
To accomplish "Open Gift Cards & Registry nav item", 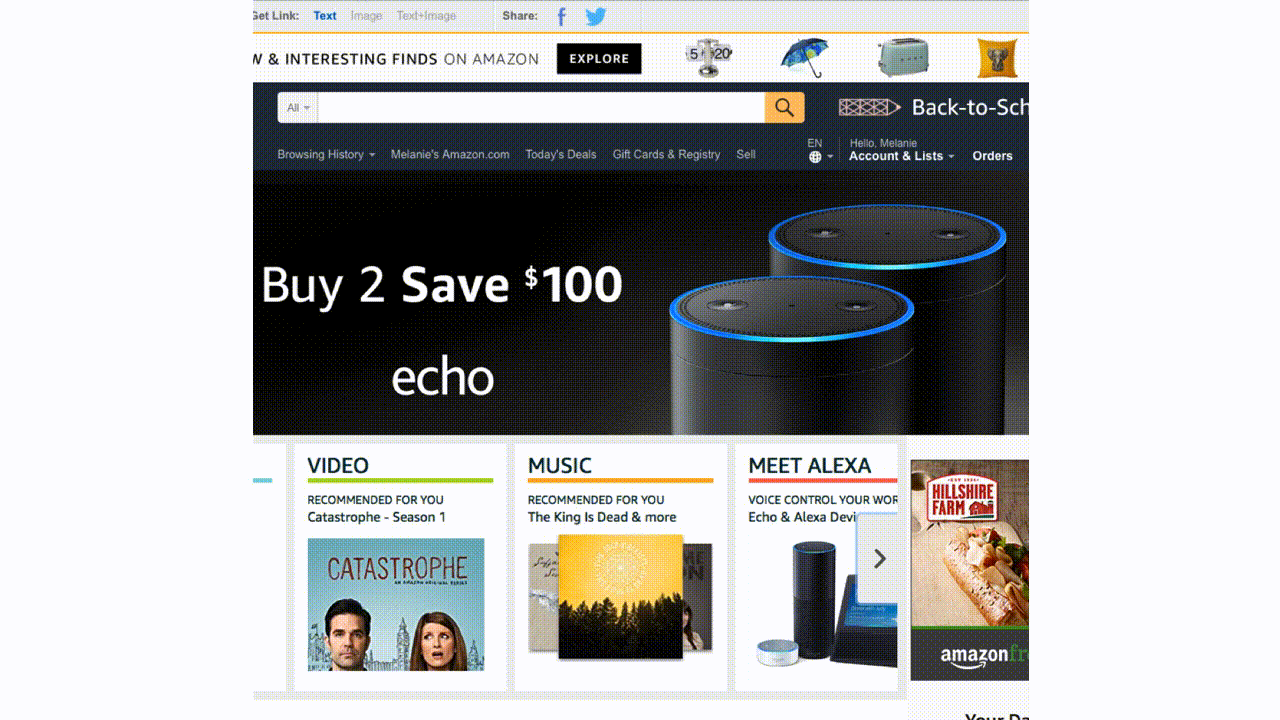I will (666, 155).
